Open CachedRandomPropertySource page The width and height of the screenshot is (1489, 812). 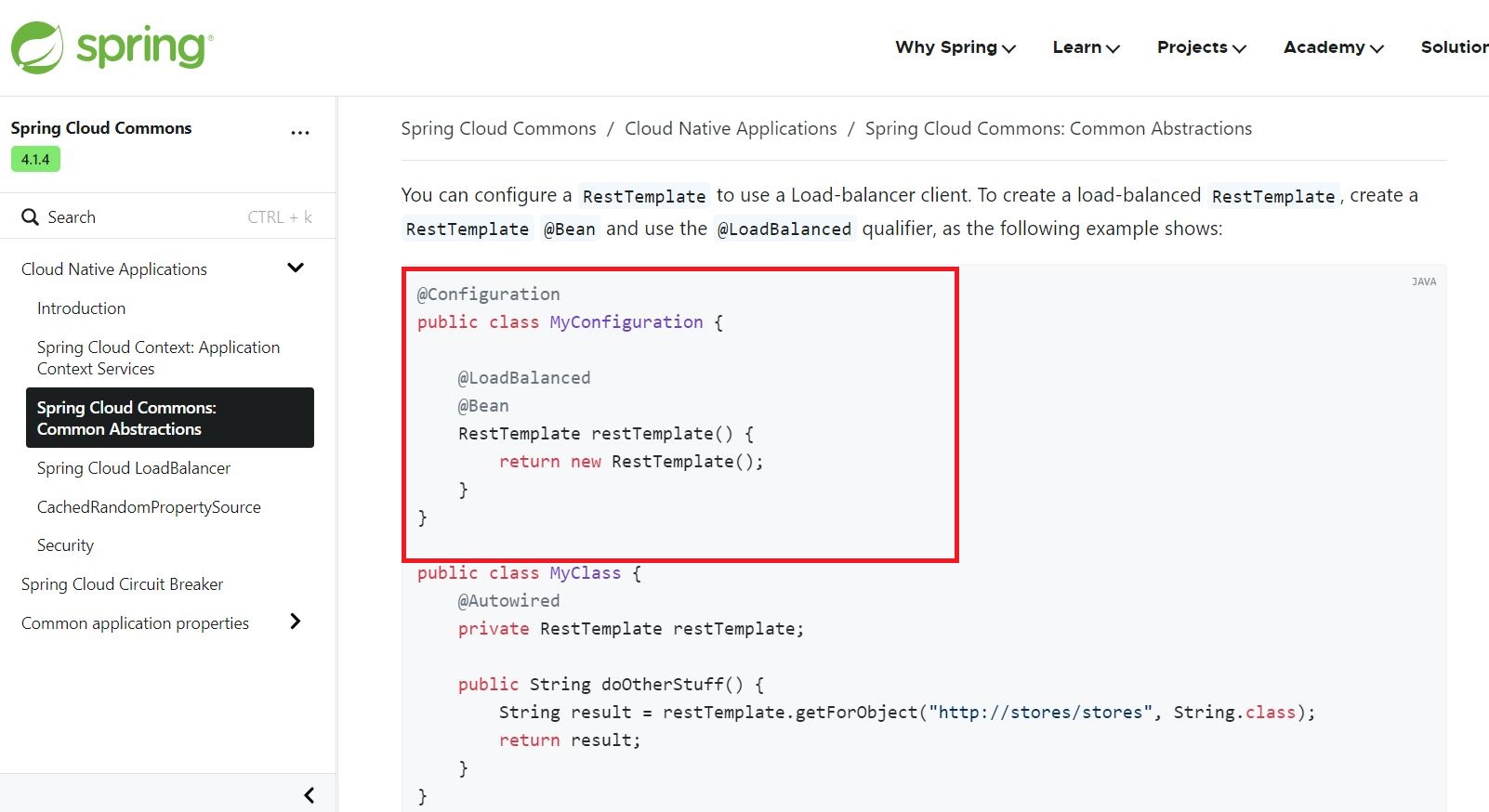(x=149, y=507)
